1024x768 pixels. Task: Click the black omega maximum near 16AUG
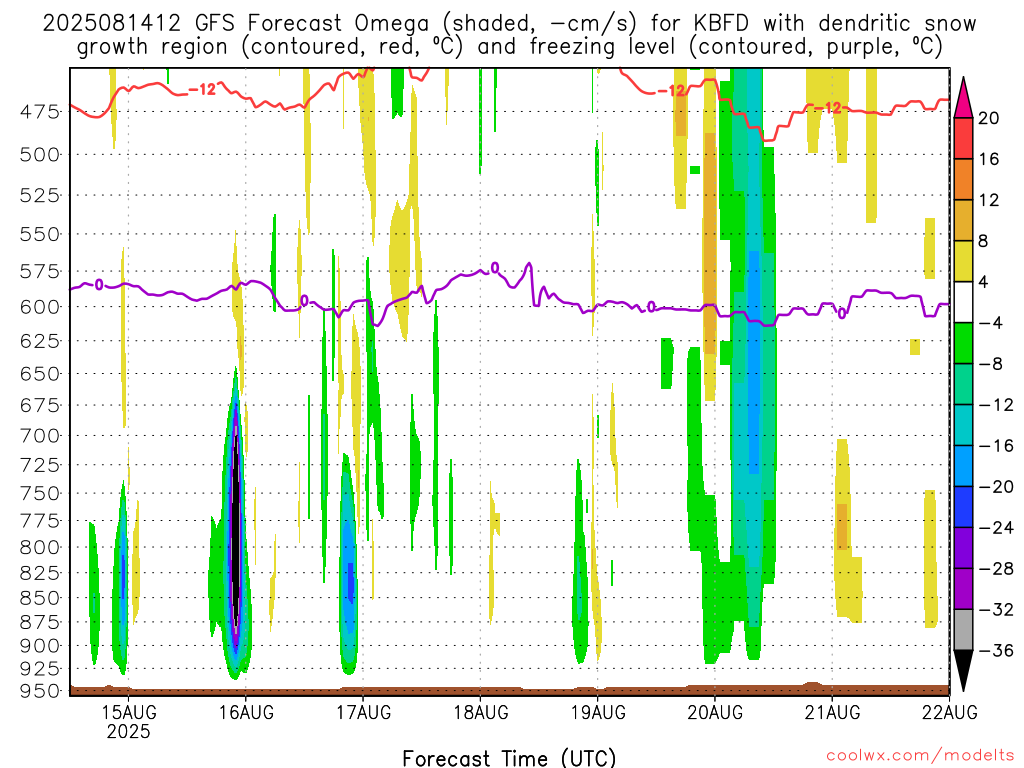coord(236,529)
